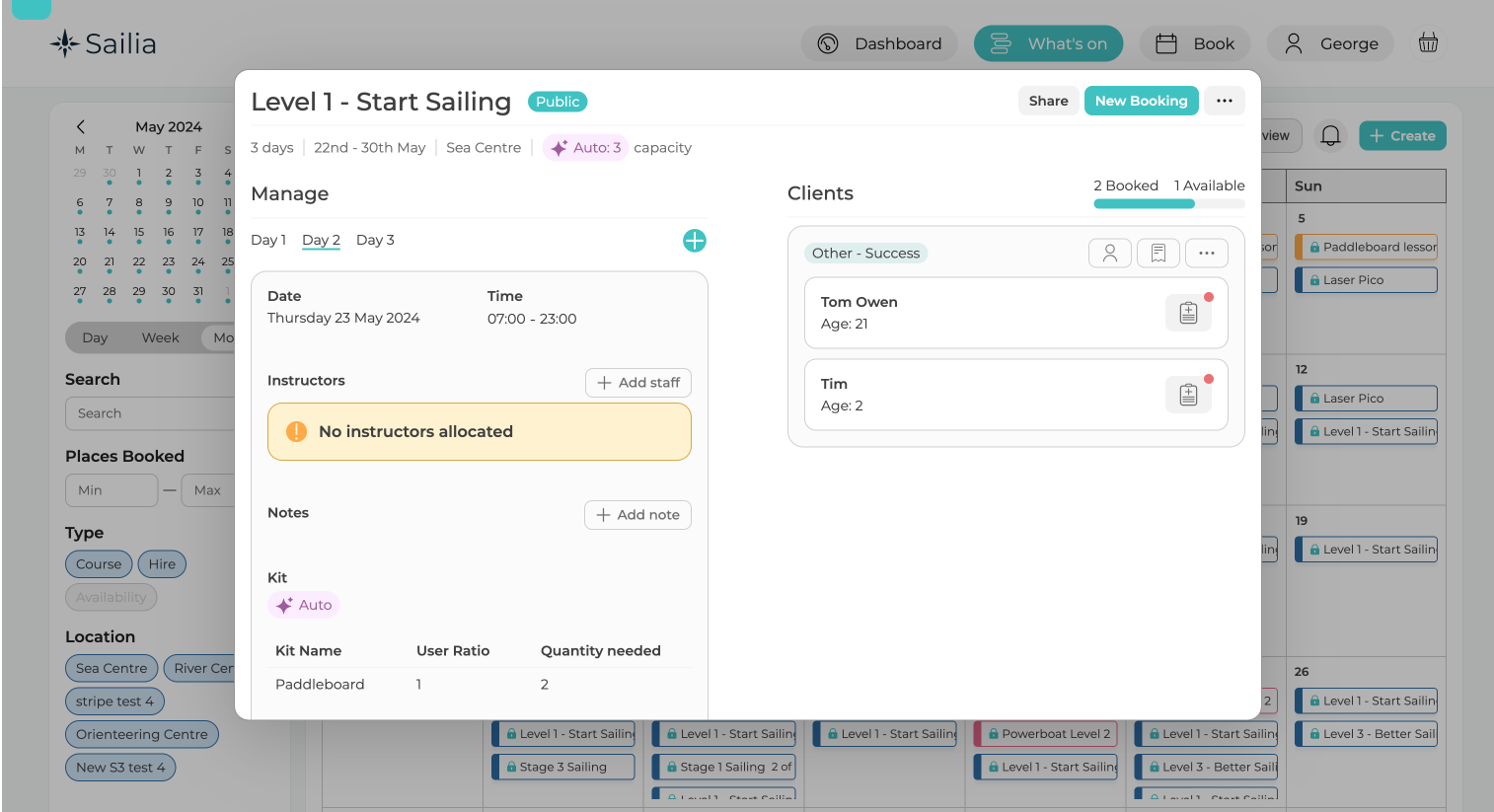Click the New Booking button
The image size is (1494, 812).
coord(1141,100)
